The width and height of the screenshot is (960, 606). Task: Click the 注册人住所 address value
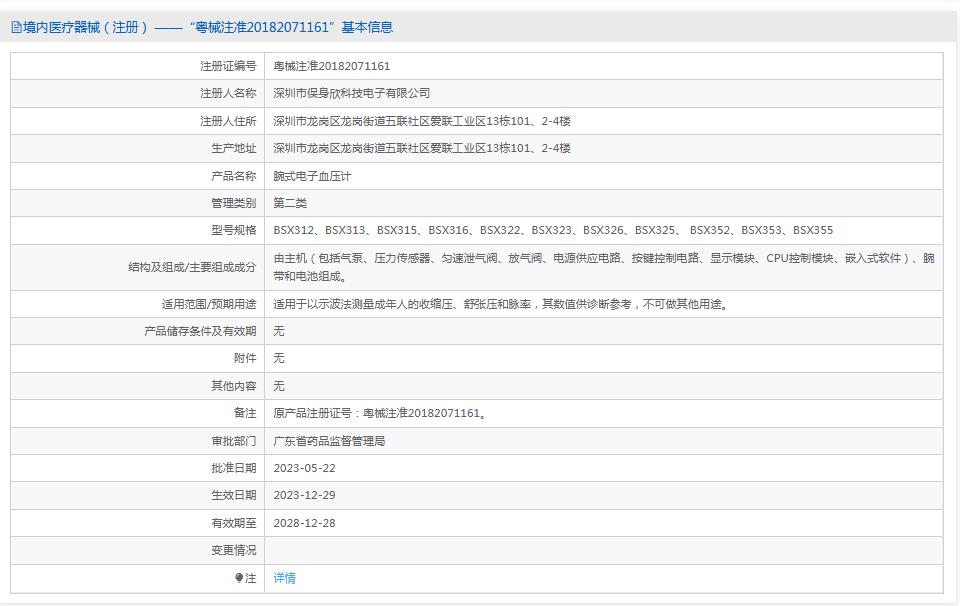pos(422,121)
